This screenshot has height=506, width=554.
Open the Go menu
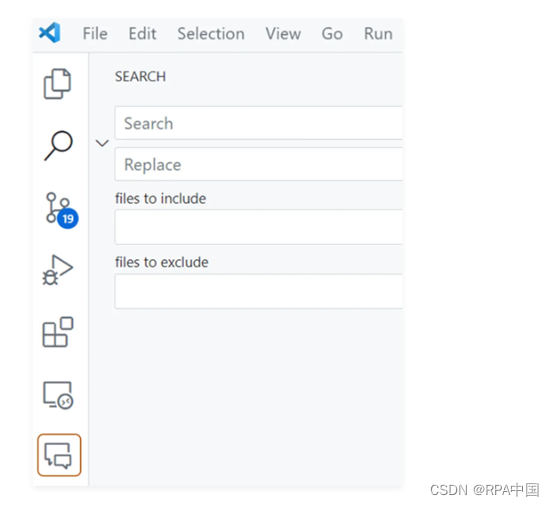332,34
